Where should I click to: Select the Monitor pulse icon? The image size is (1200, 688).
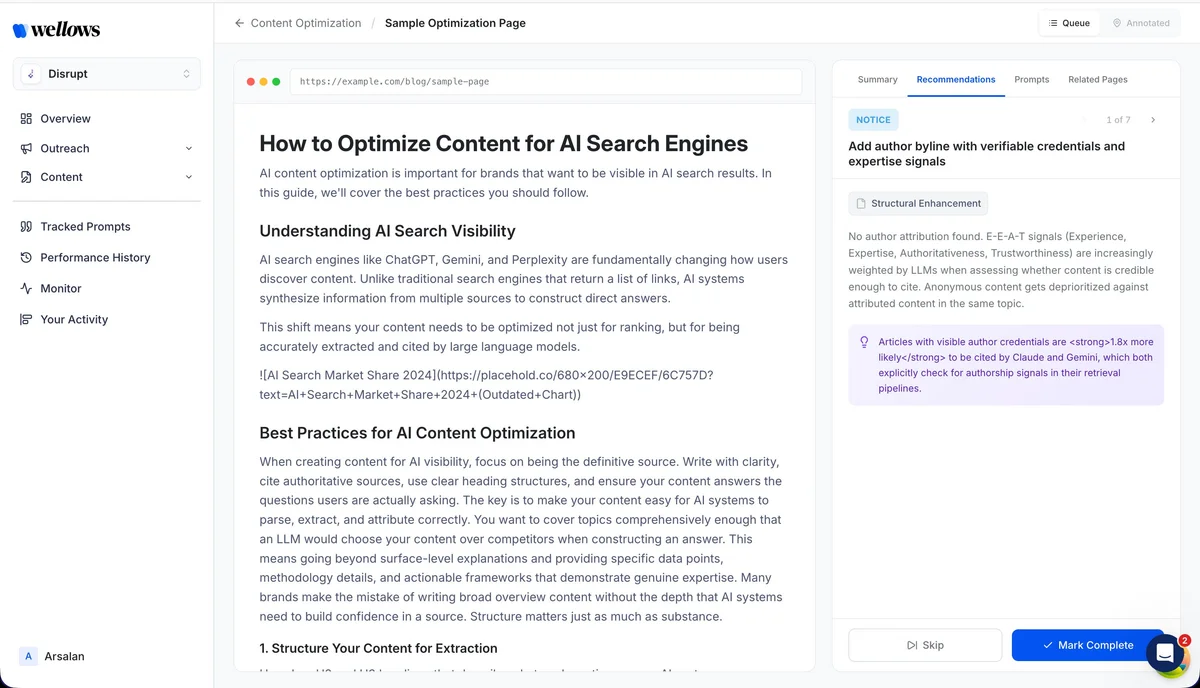tap(26, 289)
